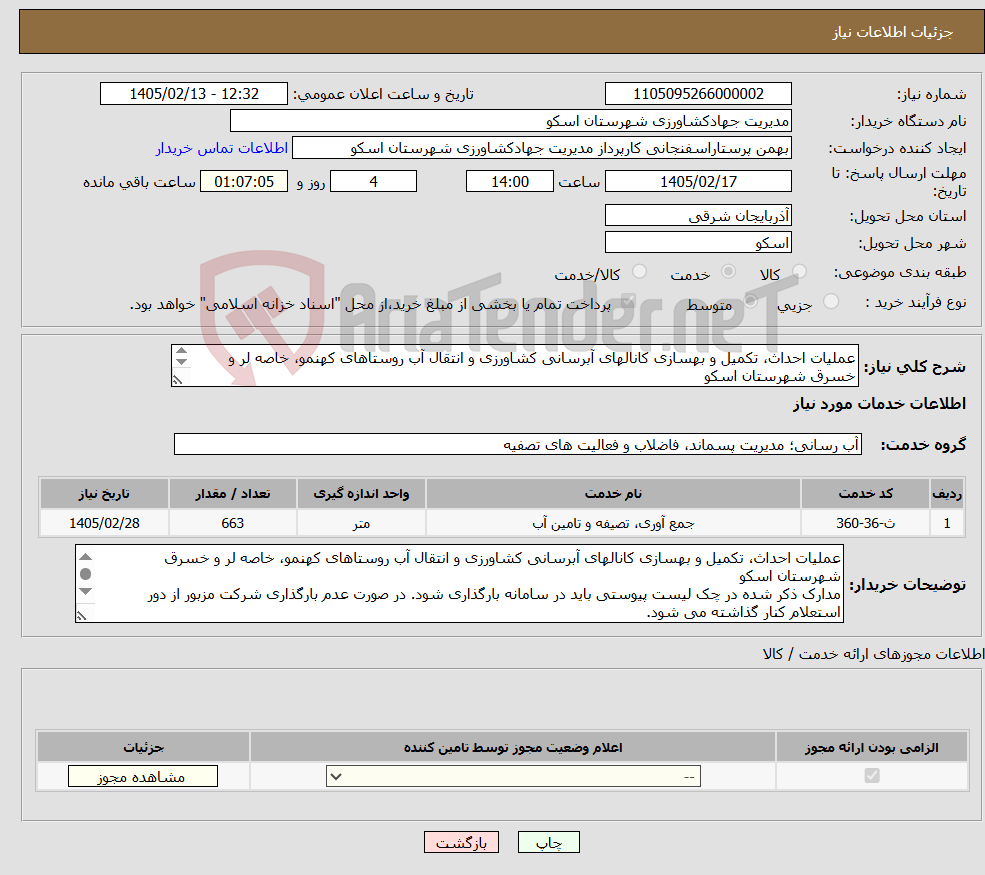Click the چاپ print button

coord(548,842)
